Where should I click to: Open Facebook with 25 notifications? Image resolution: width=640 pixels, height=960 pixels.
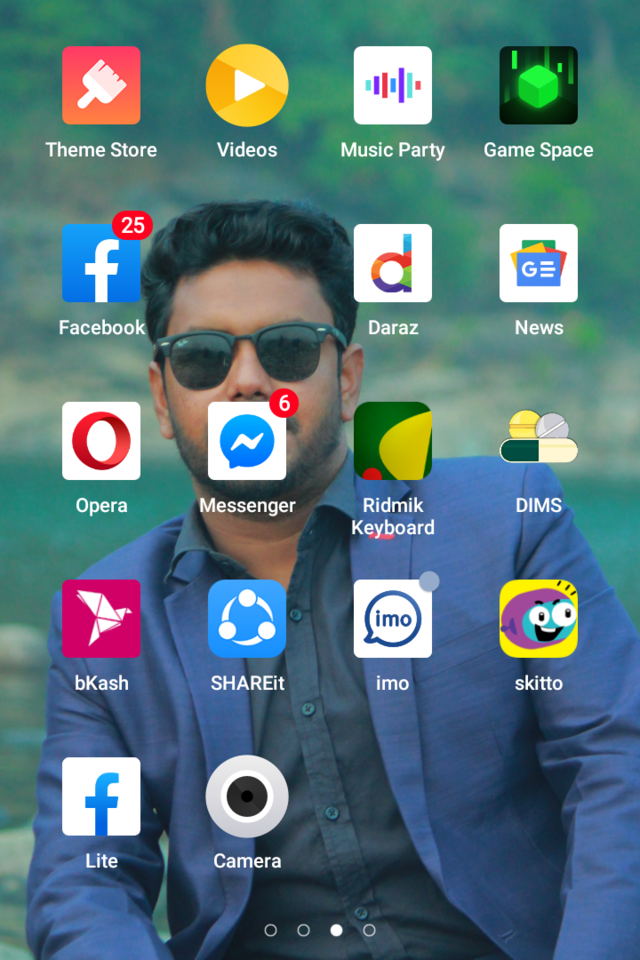(101, 264)
